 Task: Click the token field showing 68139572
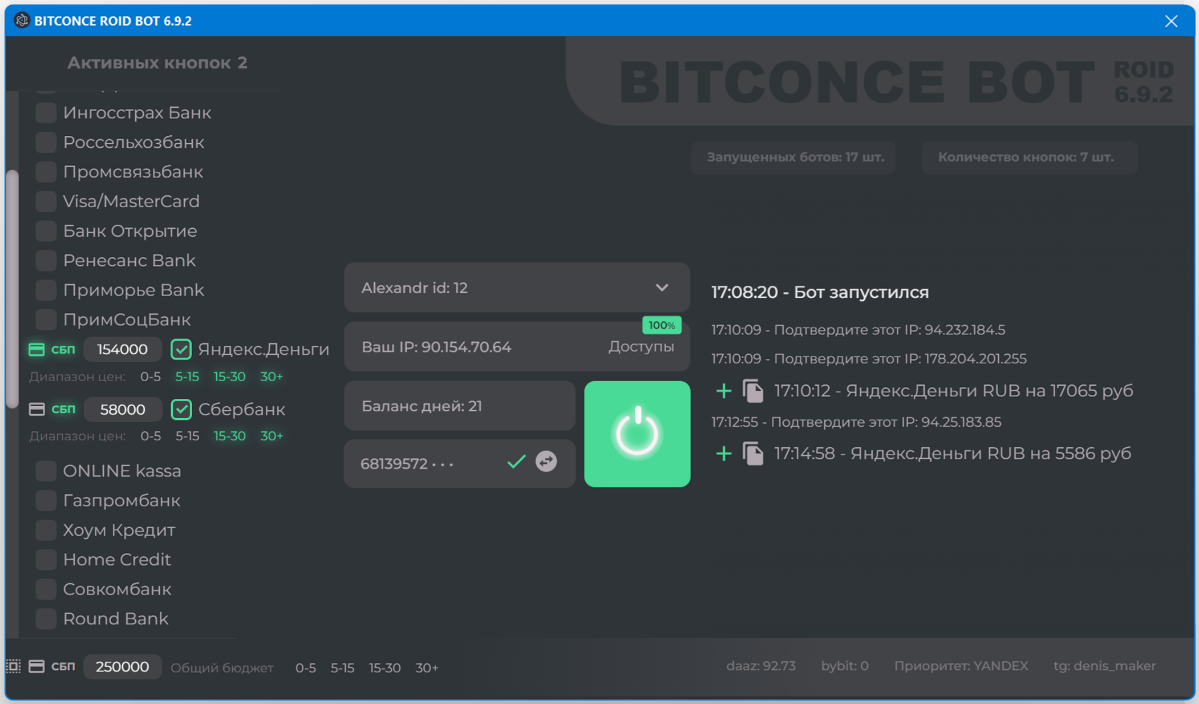click(x=460, y=463)
